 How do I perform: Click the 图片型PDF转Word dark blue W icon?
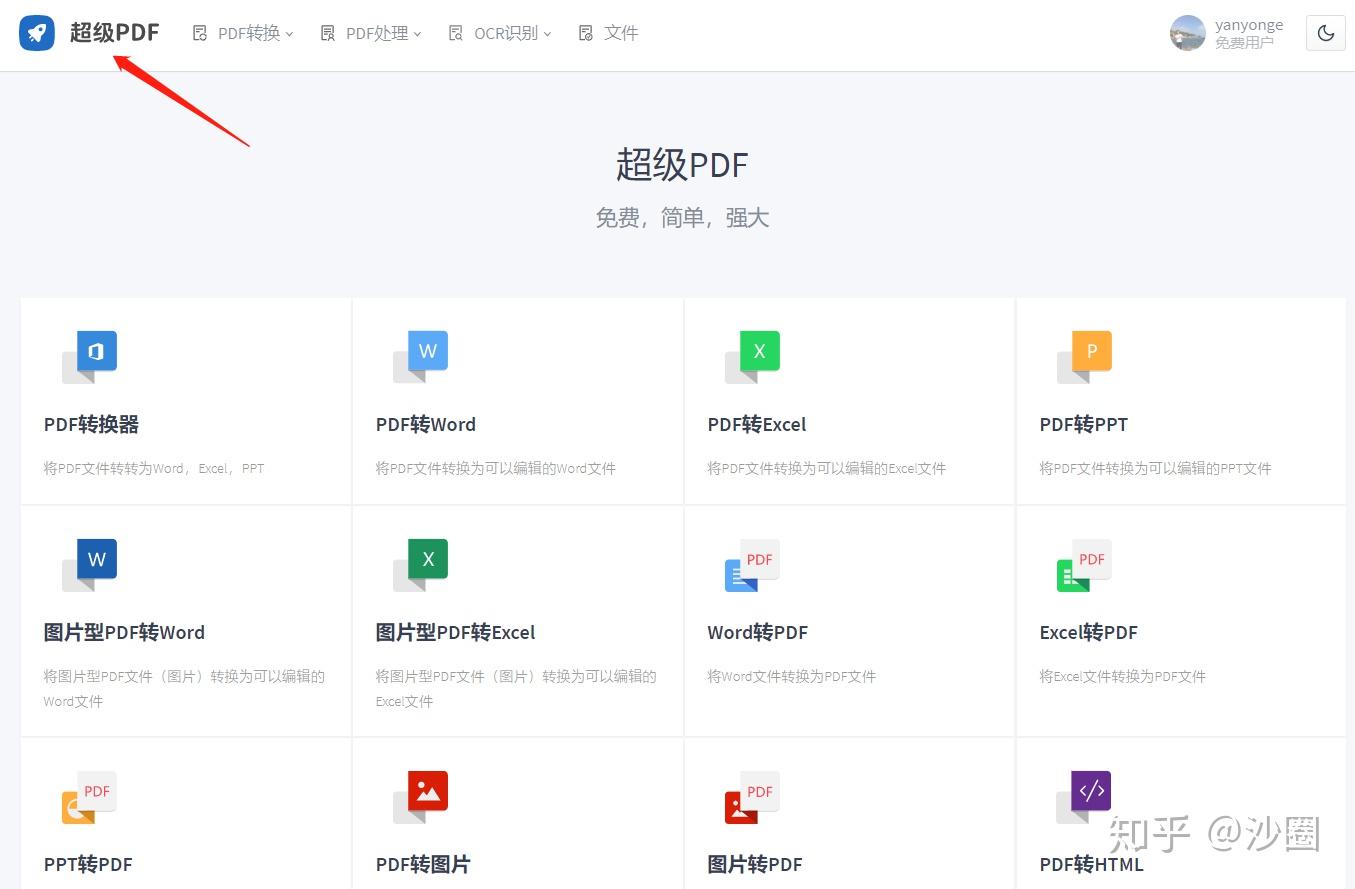(90, 565)
